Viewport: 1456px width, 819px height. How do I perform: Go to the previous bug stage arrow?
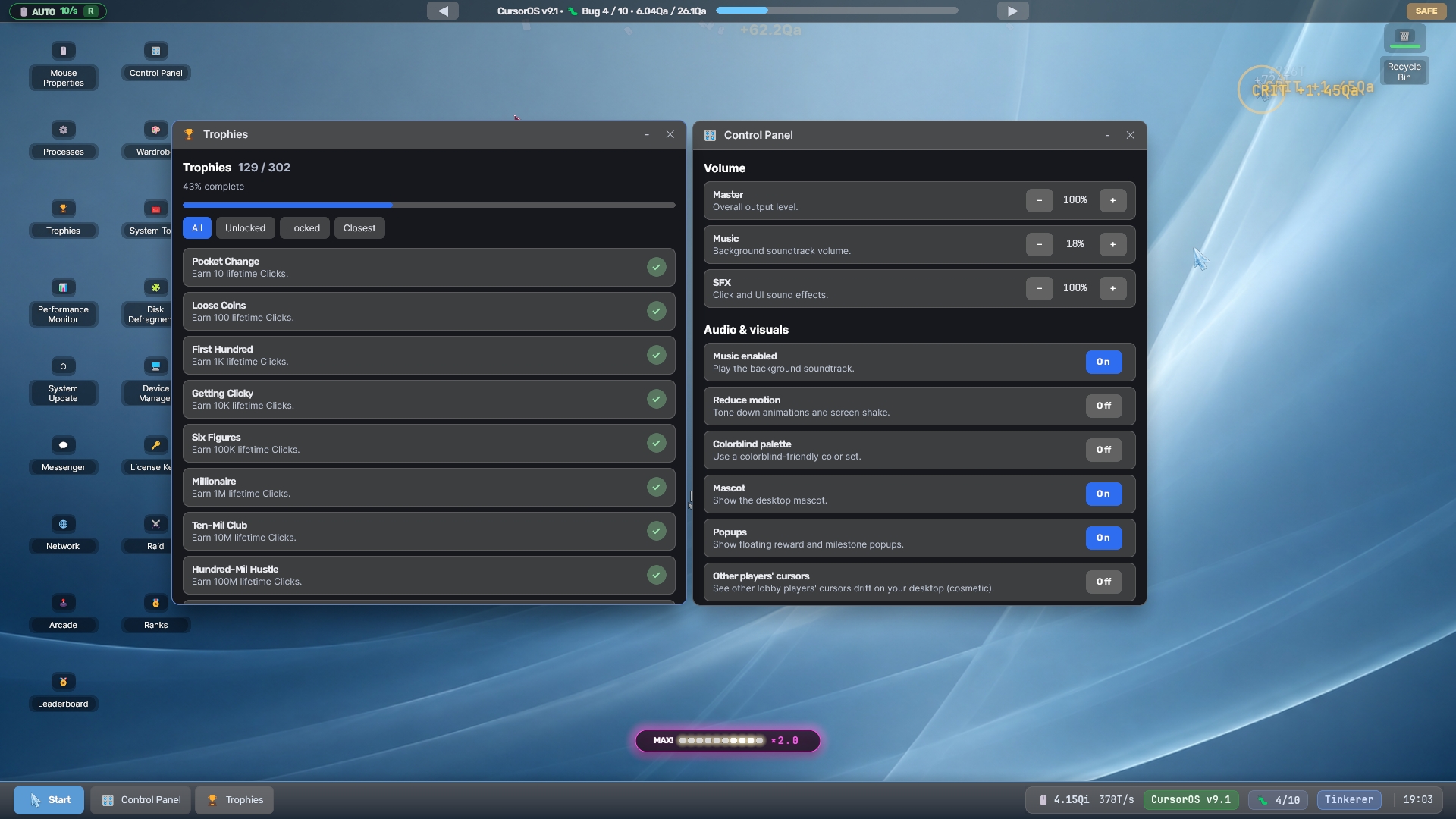point(443,11)
